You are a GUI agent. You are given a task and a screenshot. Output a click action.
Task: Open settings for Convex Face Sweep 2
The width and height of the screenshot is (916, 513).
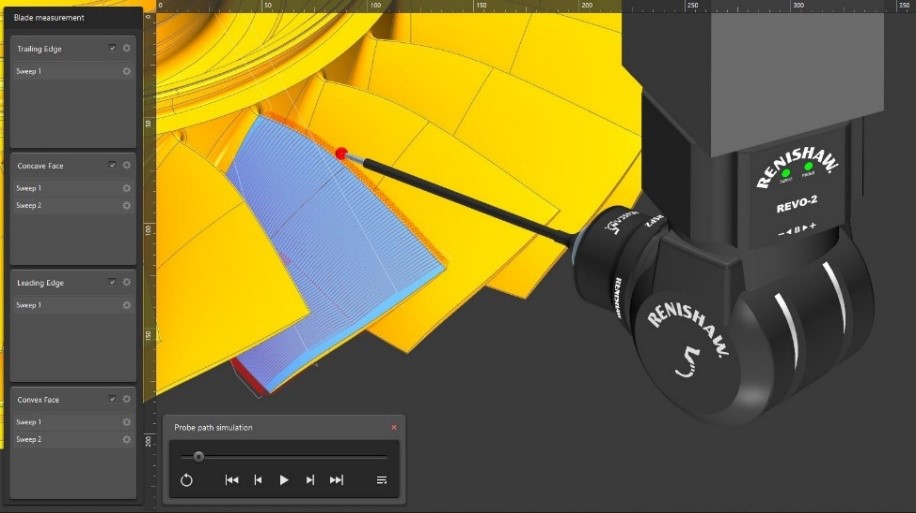click(127, 439)
